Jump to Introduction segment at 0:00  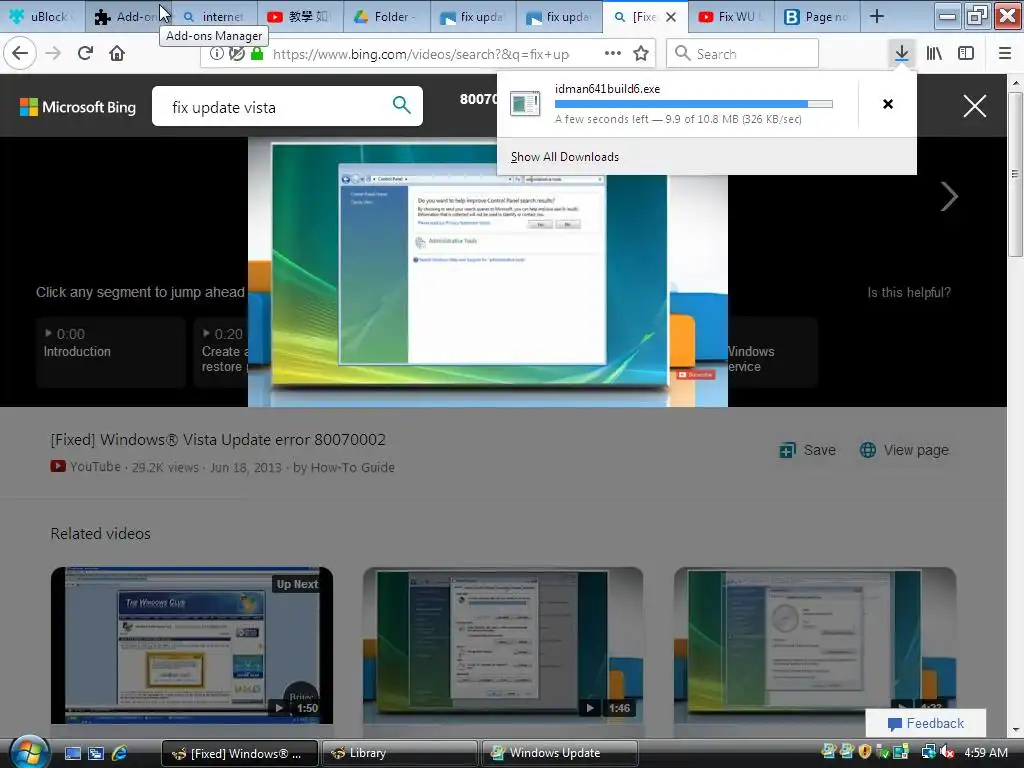pos(111,351)
